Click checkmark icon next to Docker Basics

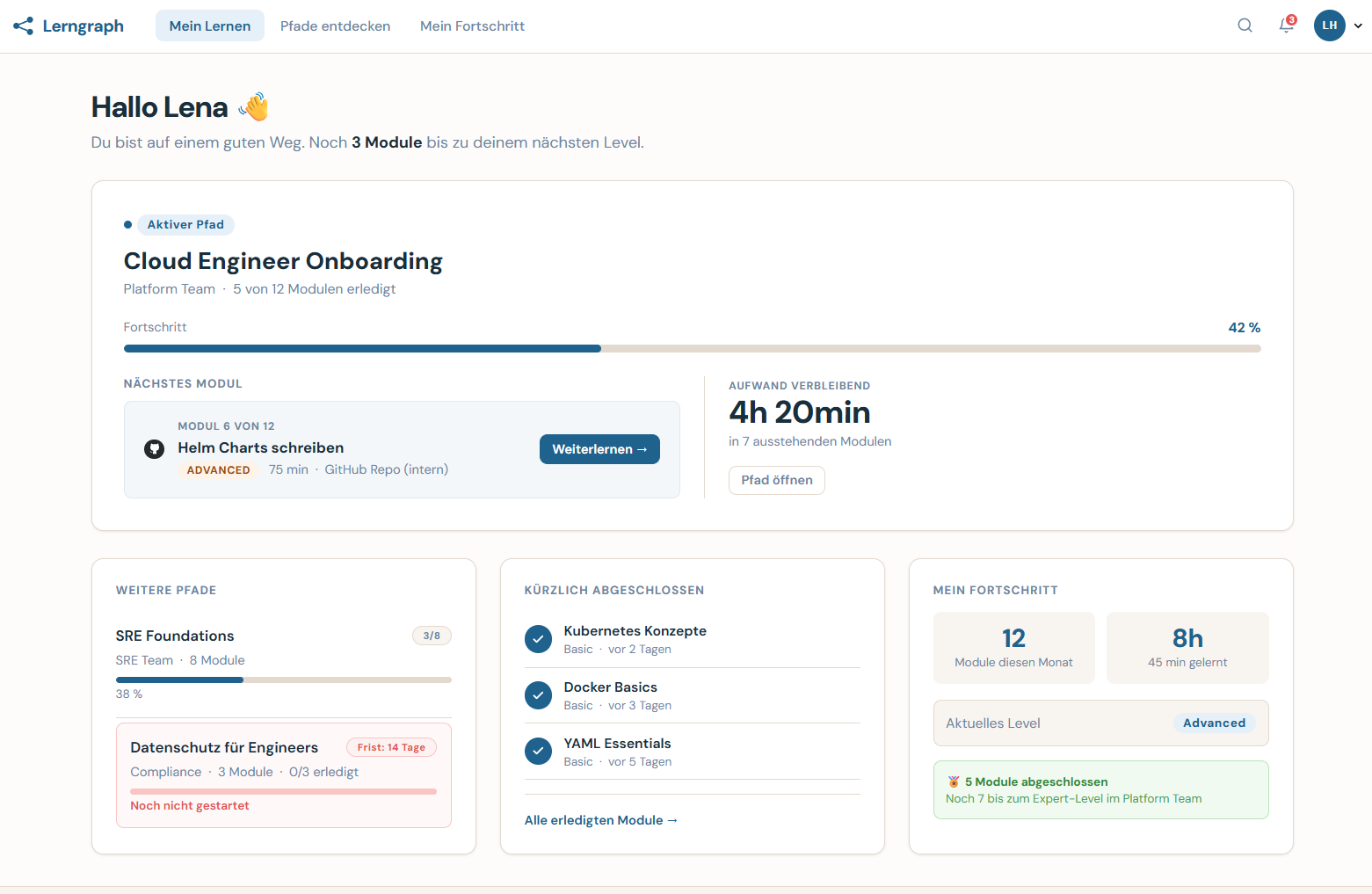click(538, 695)
